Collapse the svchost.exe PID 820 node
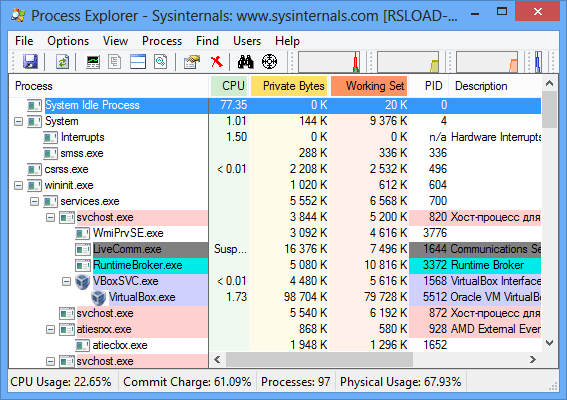567x400 pixels. (51, 217)
